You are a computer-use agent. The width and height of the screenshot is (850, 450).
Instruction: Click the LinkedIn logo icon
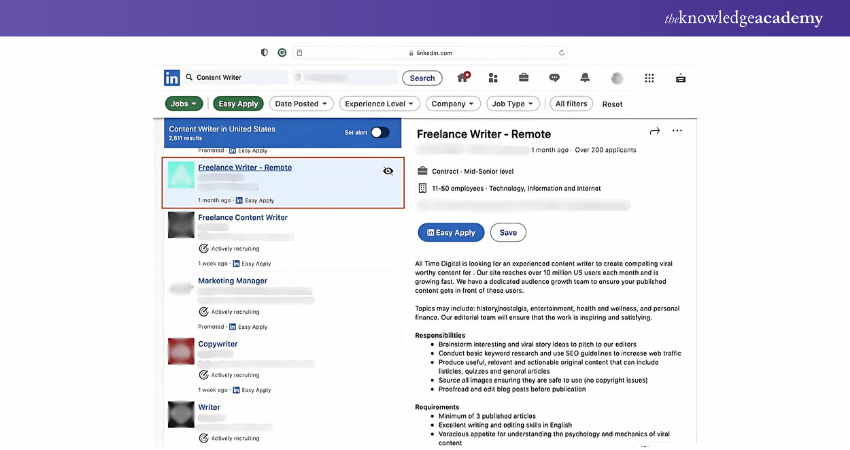click(x=172, y=78)
